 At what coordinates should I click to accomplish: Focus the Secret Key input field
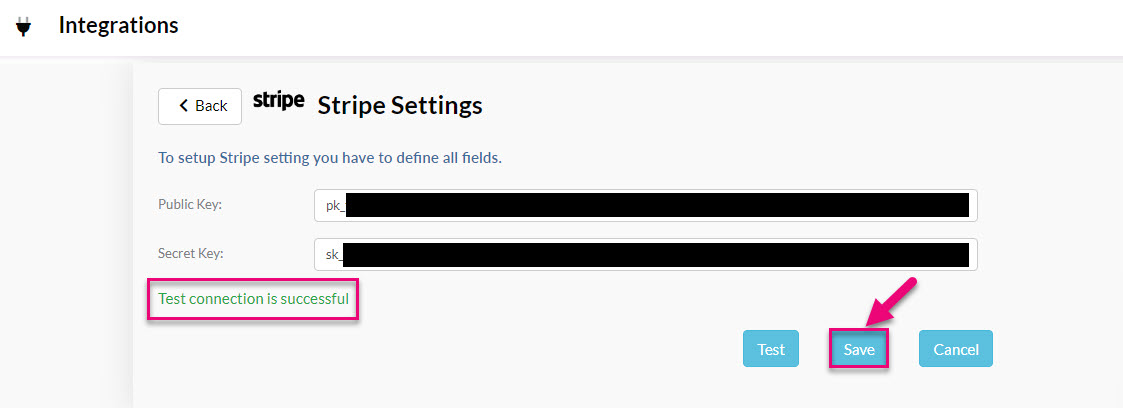[x=645, y=254]
